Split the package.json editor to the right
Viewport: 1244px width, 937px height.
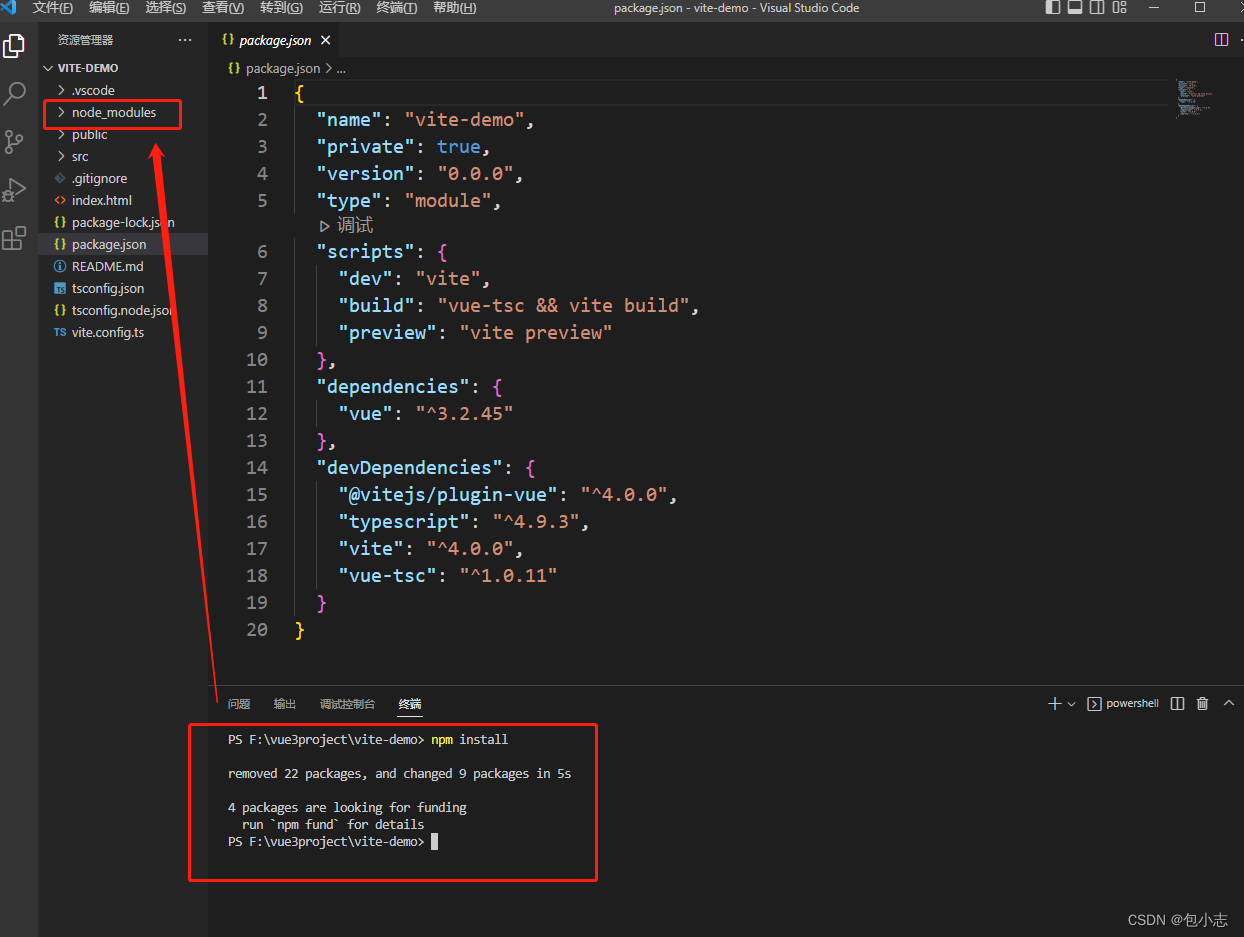[1221, 40]
